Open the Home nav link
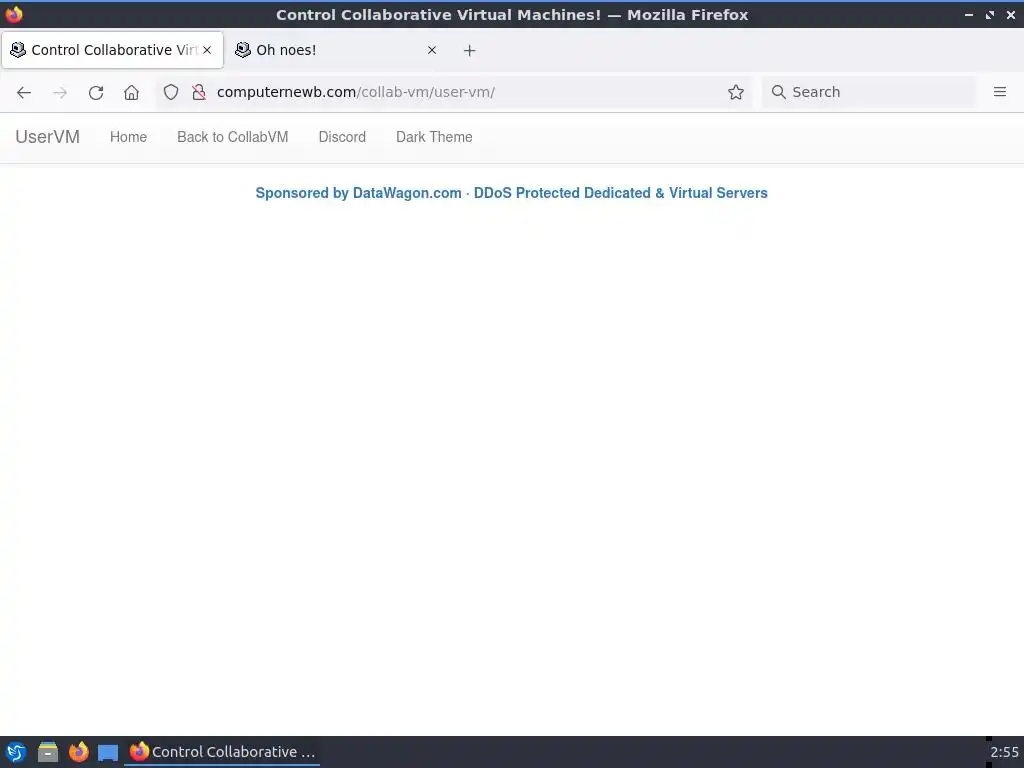This screenshot has height=768, width=1024. pyautogui.click(x=129, y=137)
